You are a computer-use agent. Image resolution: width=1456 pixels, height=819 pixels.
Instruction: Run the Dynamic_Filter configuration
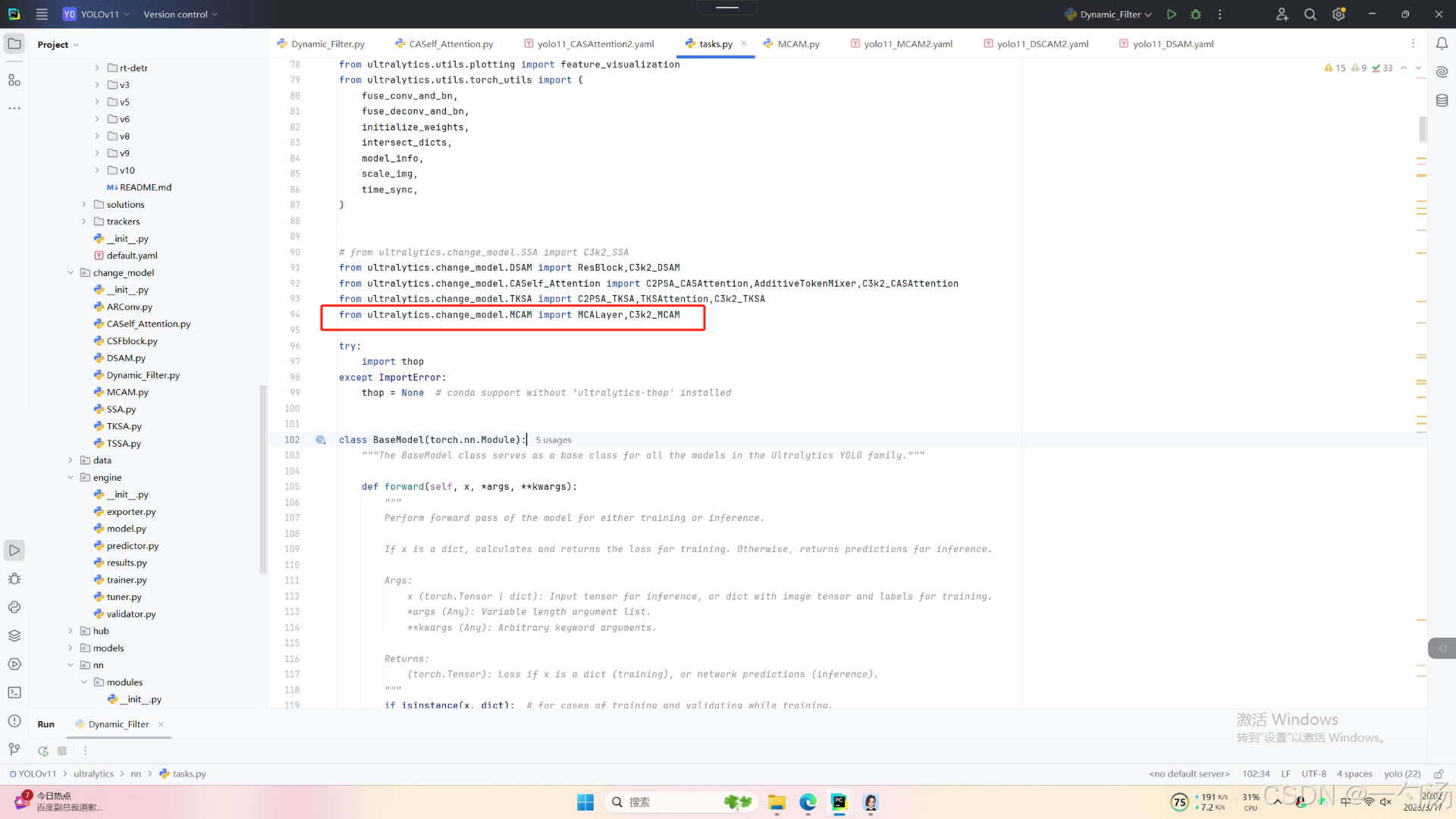pos(1172,14)
